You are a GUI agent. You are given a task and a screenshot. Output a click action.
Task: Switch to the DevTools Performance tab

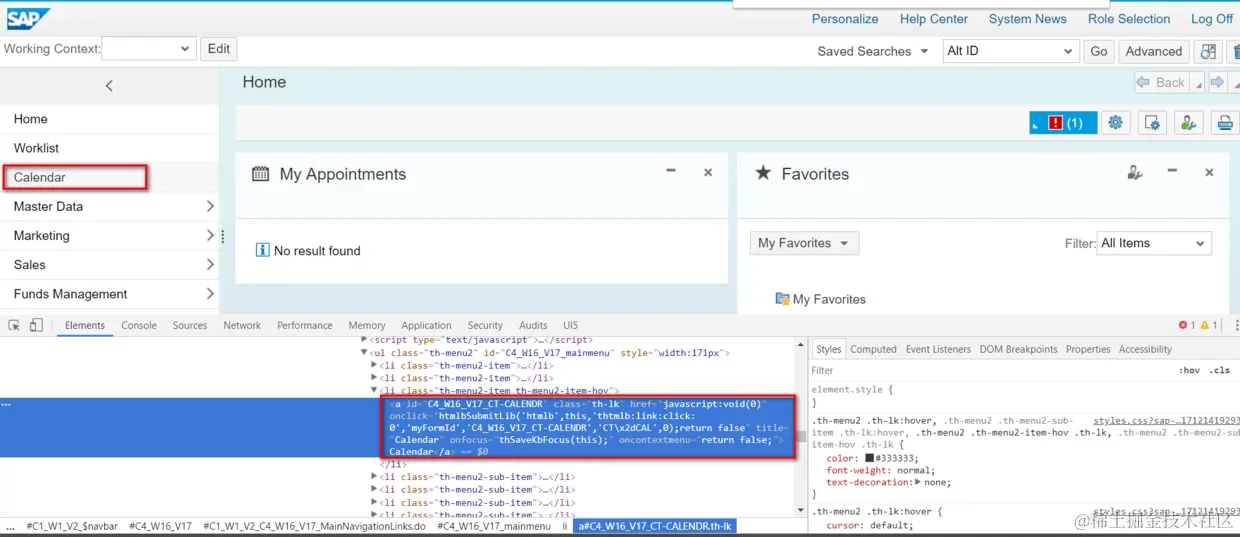click(x=305, y=325)
